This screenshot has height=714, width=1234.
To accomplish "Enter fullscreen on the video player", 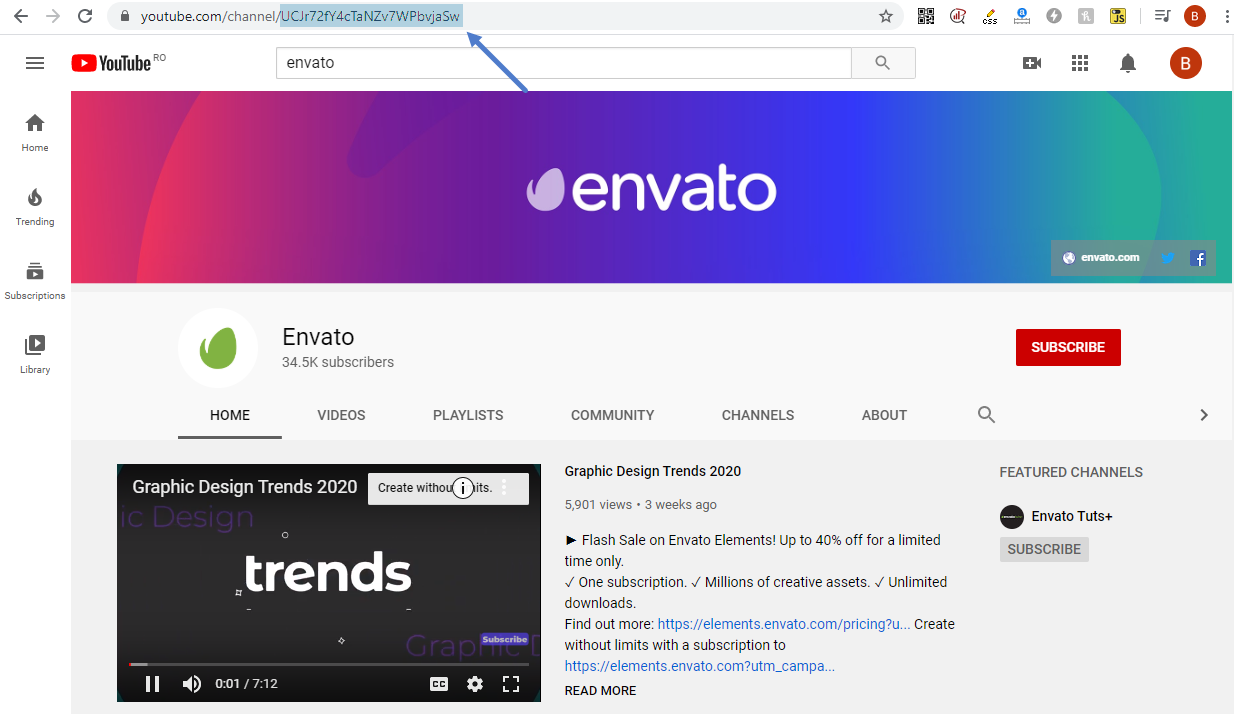I will click(511, 684).
